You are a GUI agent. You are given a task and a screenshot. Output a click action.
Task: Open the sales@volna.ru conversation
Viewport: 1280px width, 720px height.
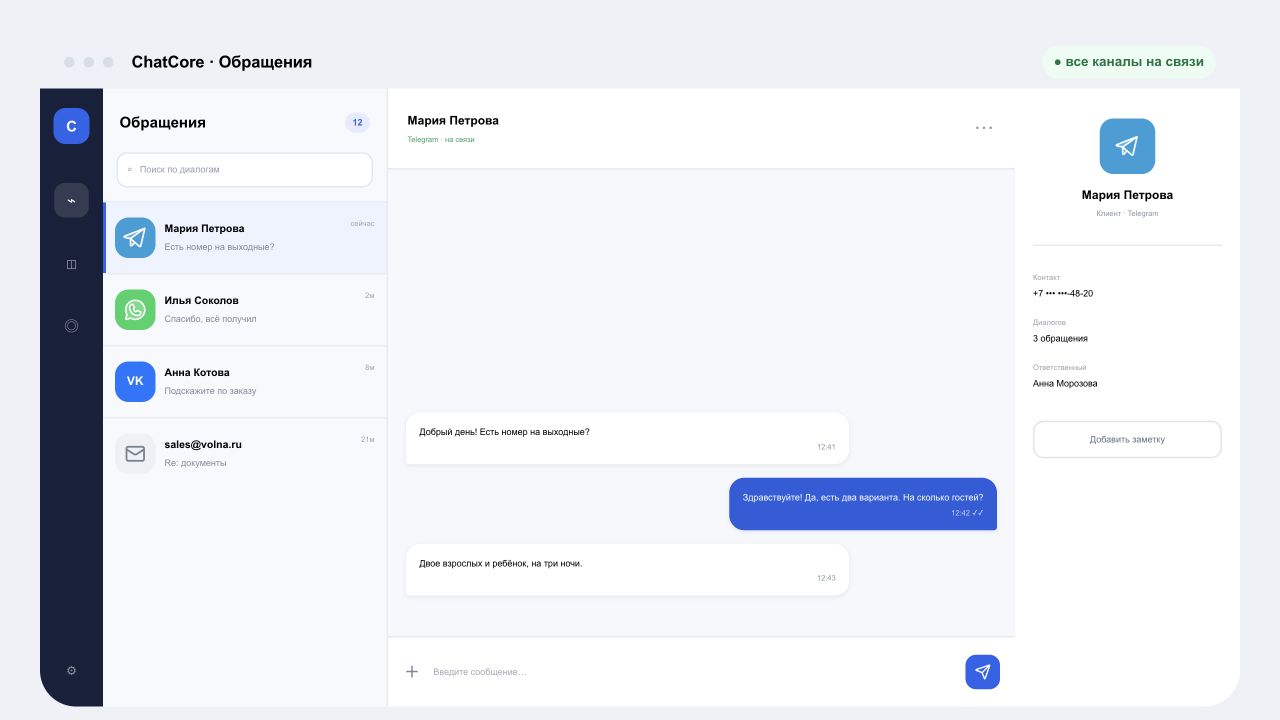click(245, 454)
